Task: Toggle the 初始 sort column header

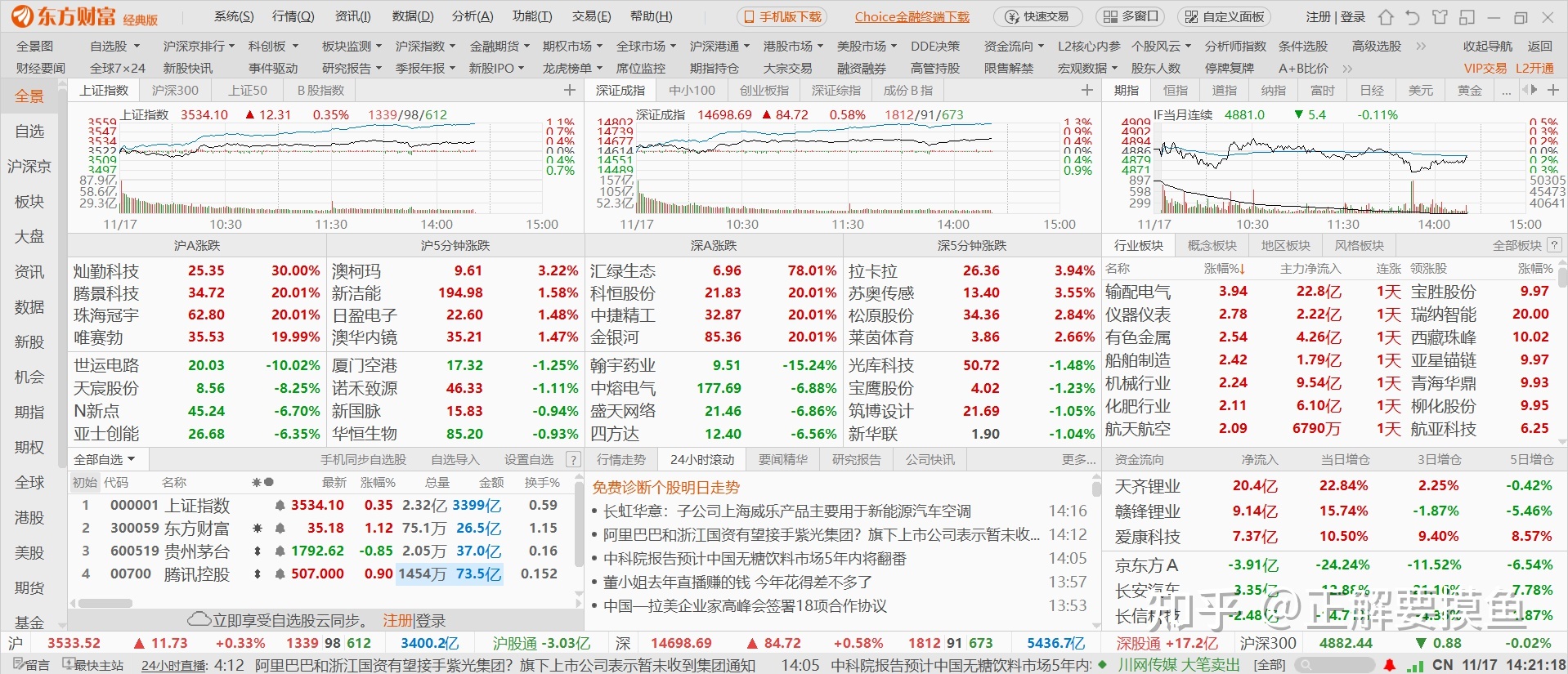Action: pyautogui.click(x=84, y=483)
